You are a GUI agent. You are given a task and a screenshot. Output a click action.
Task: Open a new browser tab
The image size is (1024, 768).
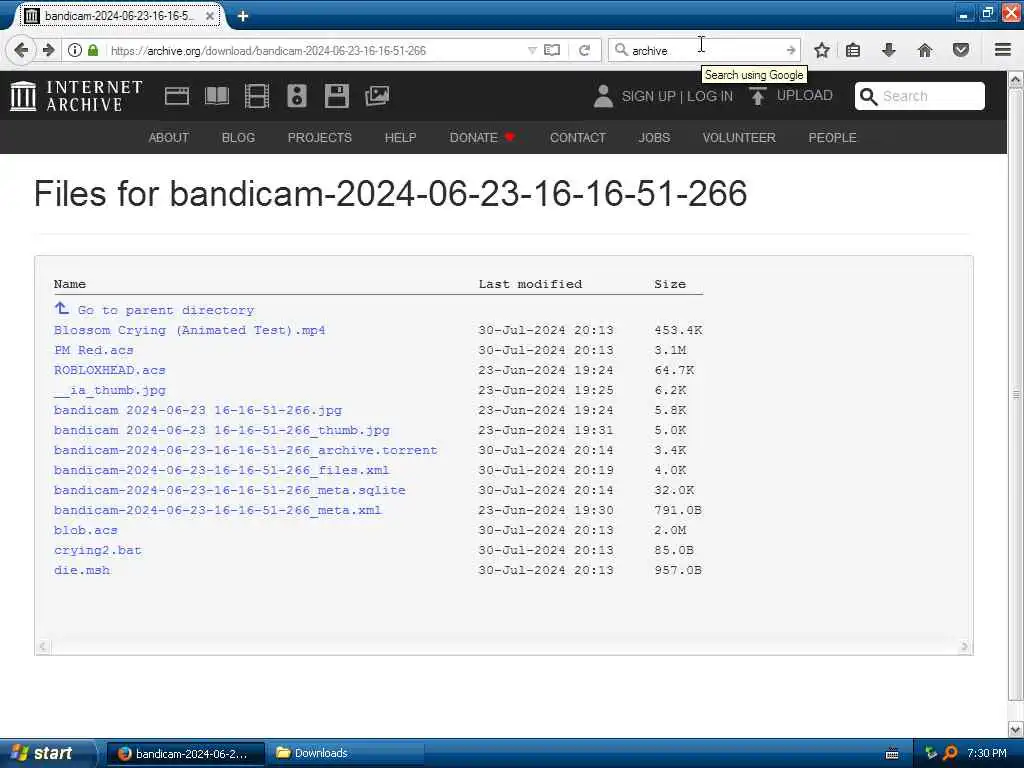(x=242, y=16)
